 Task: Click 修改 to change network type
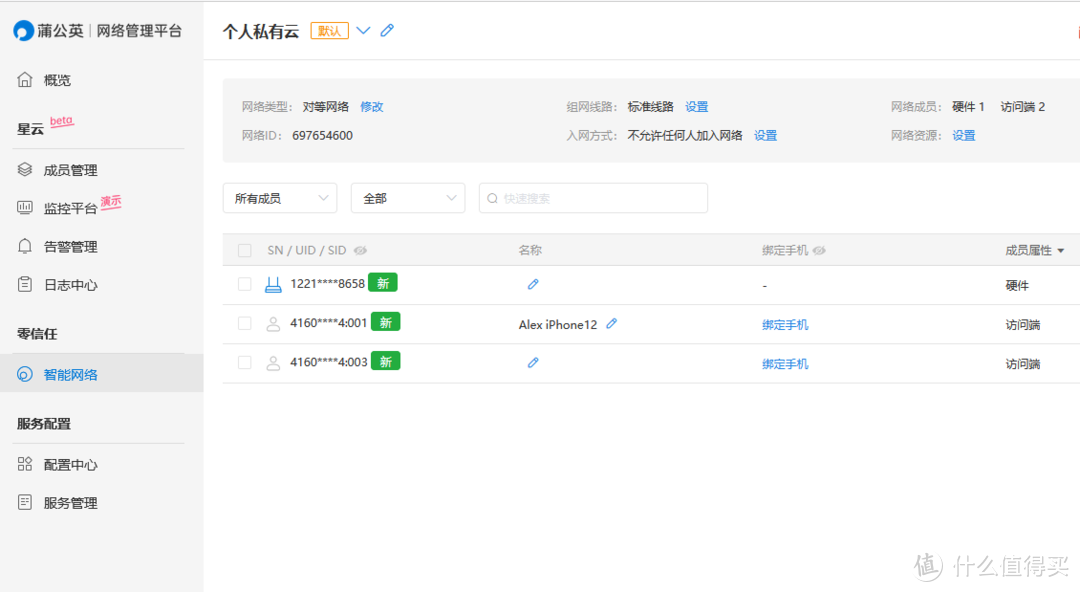coord(372,106)
